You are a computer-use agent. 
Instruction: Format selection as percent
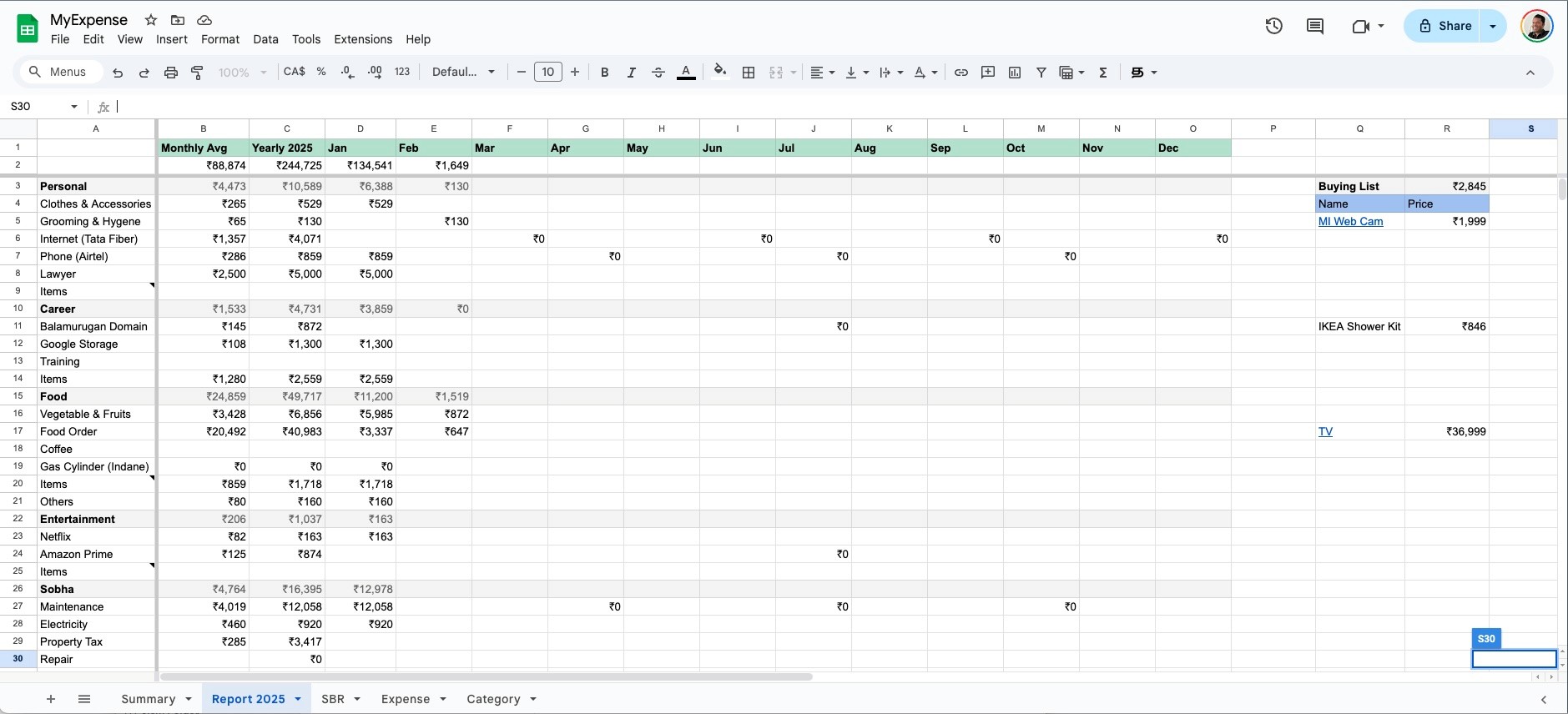[x=321, y=72]
